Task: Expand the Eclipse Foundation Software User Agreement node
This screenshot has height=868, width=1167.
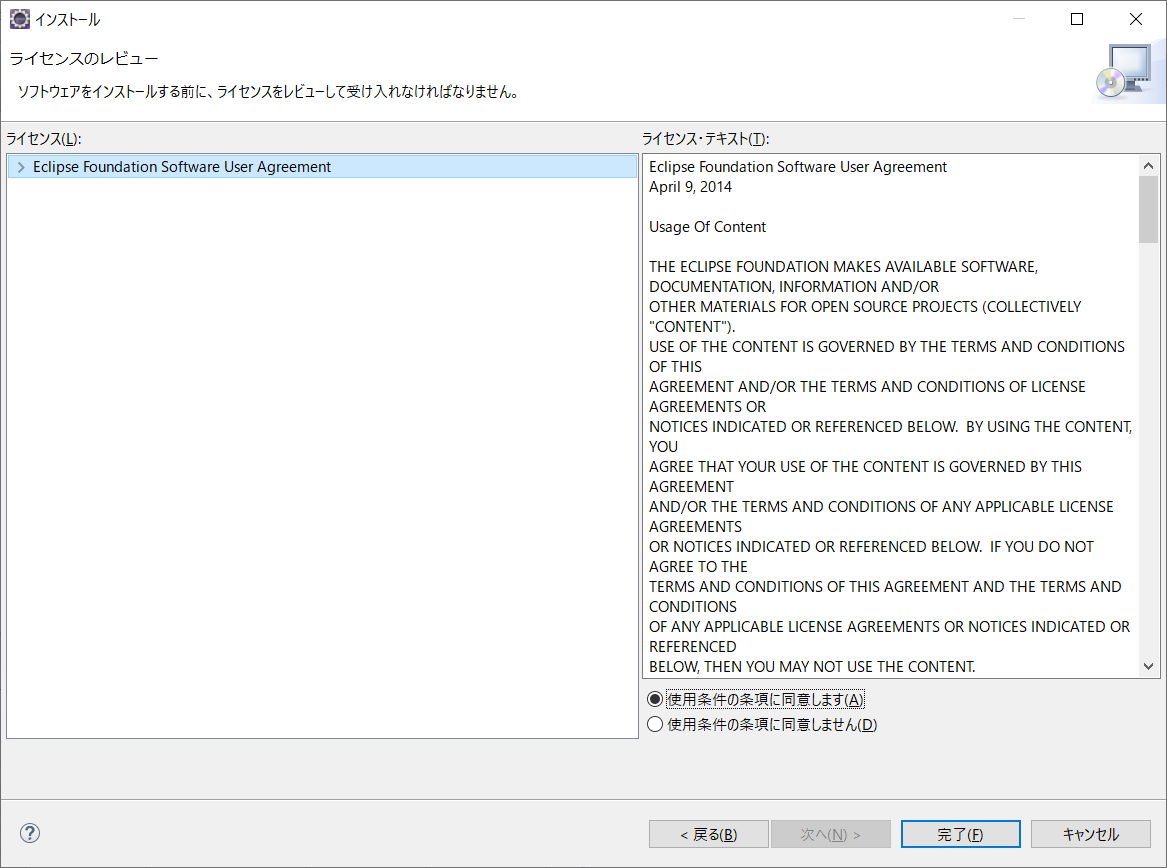Action: (x=21, y=167)
